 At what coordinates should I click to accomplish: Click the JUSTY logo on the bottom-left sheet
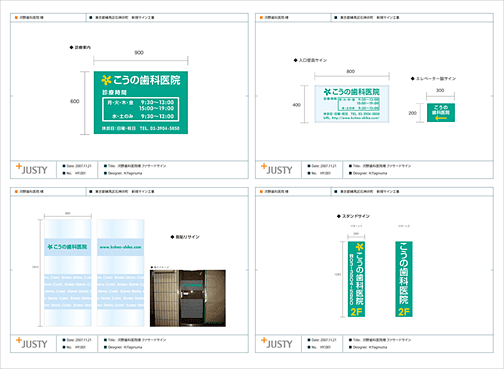click(32, 343)
